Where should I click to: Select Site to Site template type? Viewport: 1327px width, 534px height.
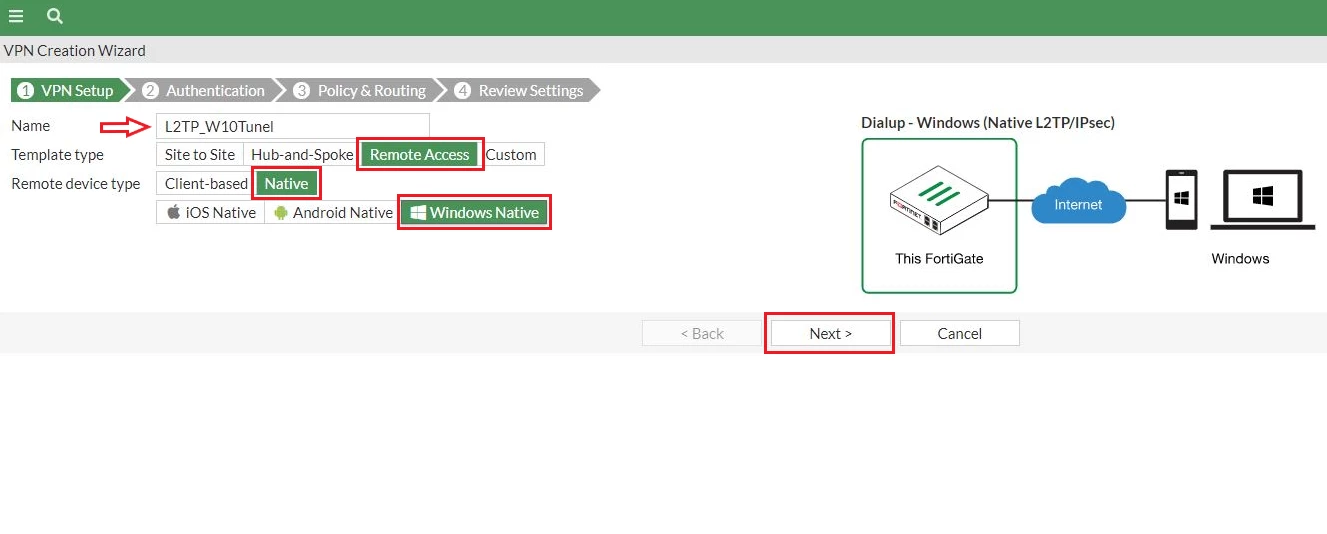(200, 155)
